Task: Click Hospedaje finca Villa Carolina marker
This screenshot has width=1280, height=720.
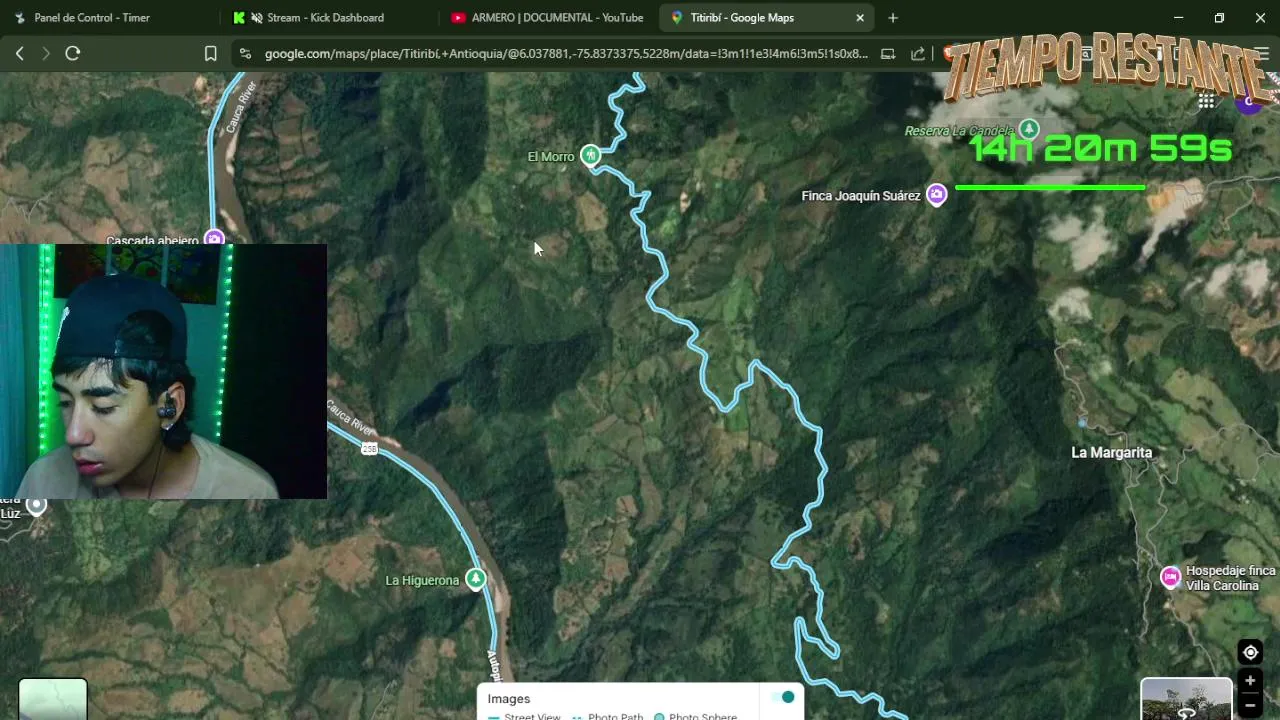Action: (x=1170, y=577)
